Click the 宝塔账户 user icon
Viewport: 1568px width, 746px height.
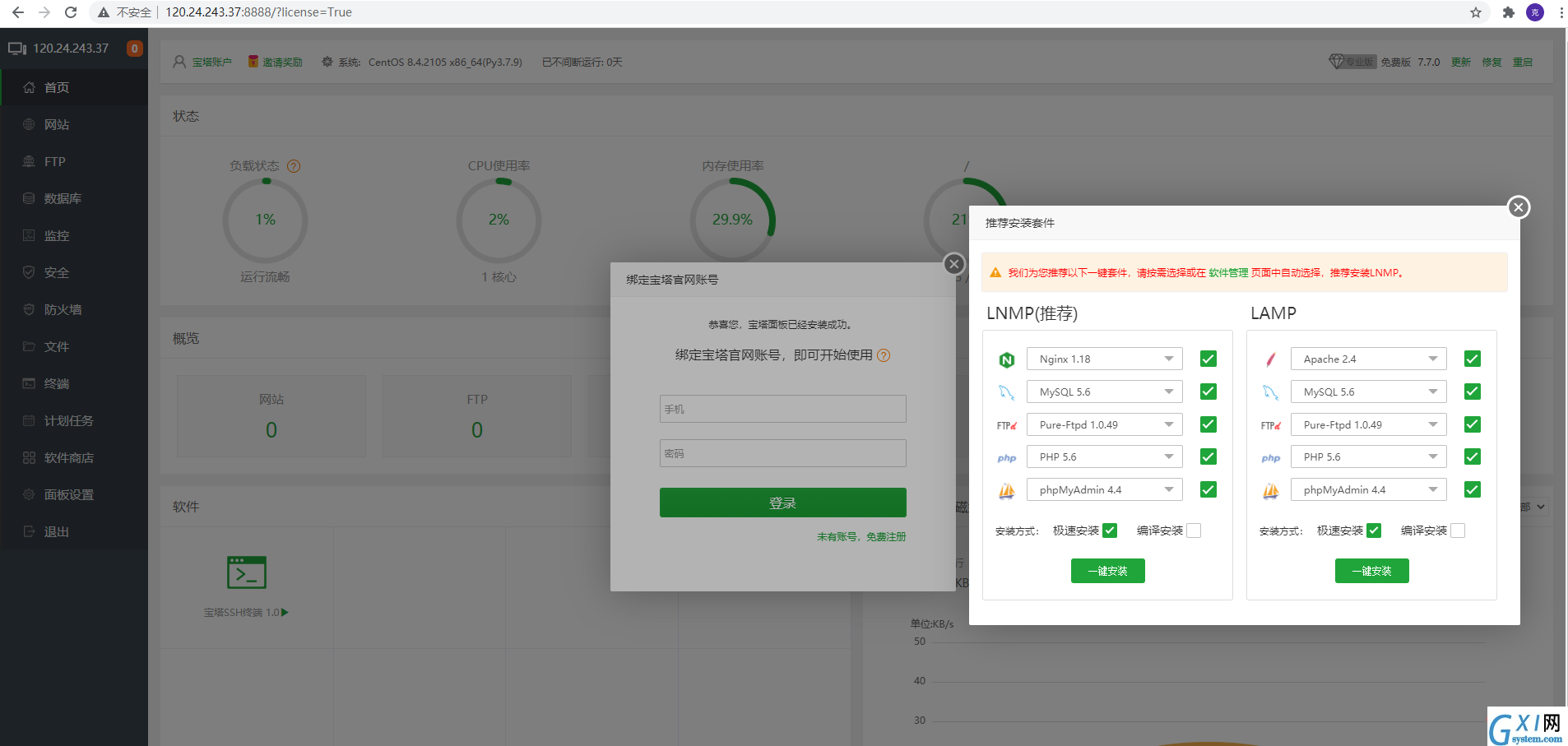(179, 62)
